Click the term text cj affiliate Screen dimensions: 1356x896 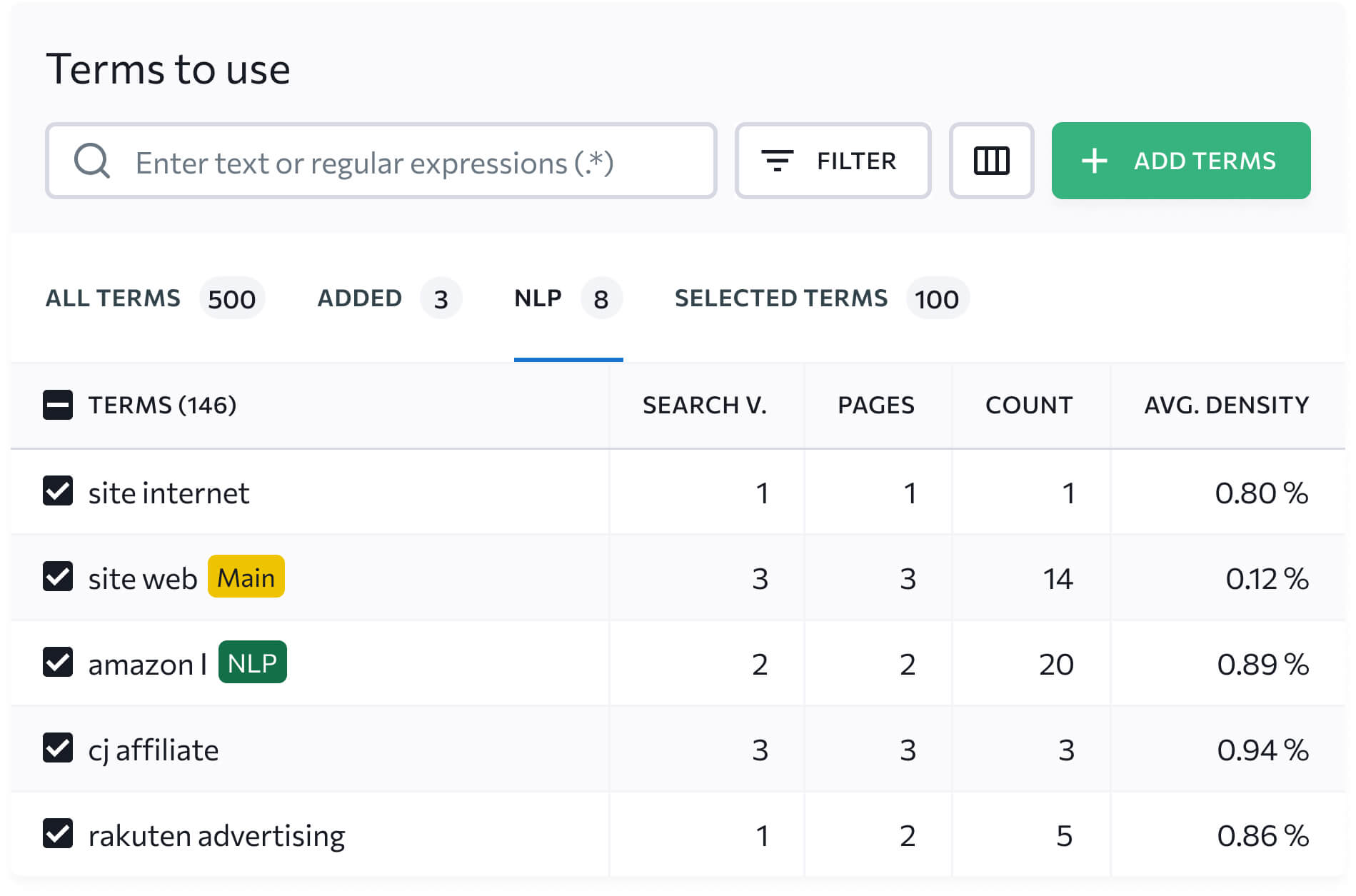coord(154,750)
